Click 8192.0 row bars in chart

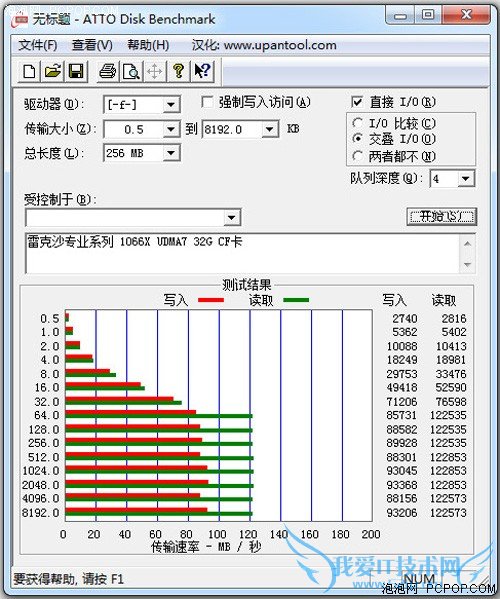tap(159, 512)
